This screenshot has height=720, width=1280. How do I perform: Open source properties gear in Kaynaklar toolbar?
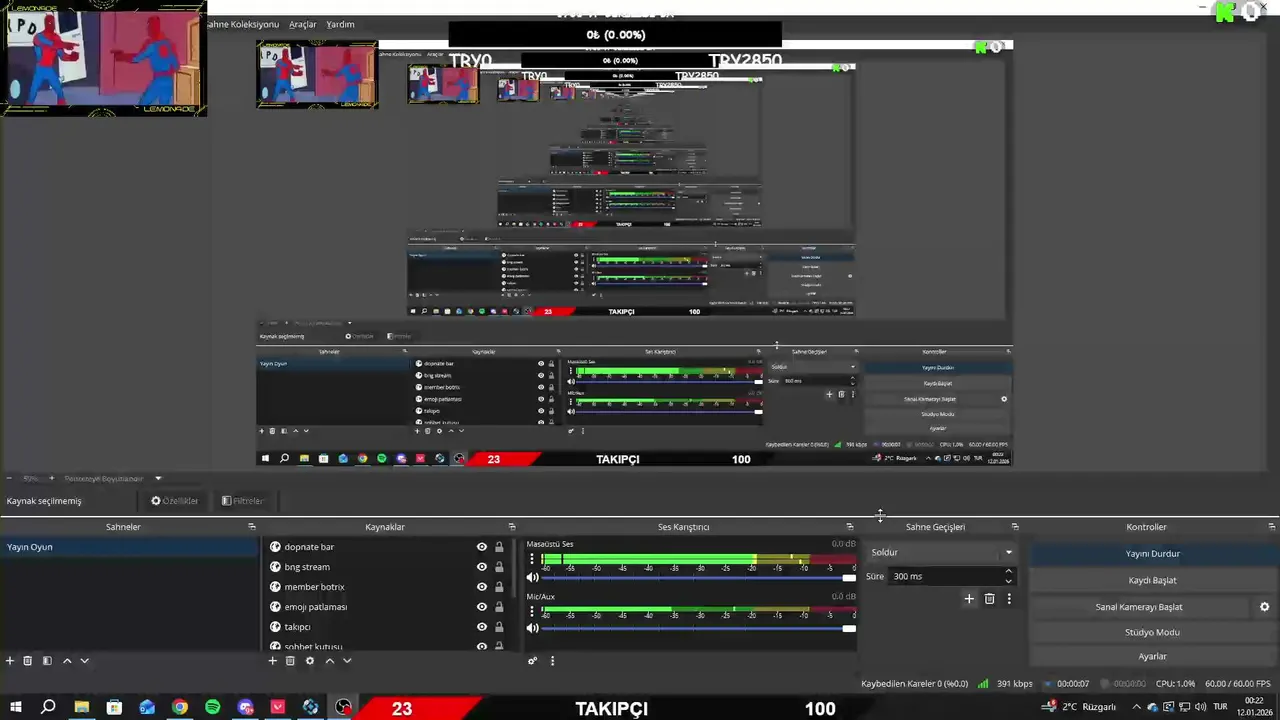[x=310, y=661]
